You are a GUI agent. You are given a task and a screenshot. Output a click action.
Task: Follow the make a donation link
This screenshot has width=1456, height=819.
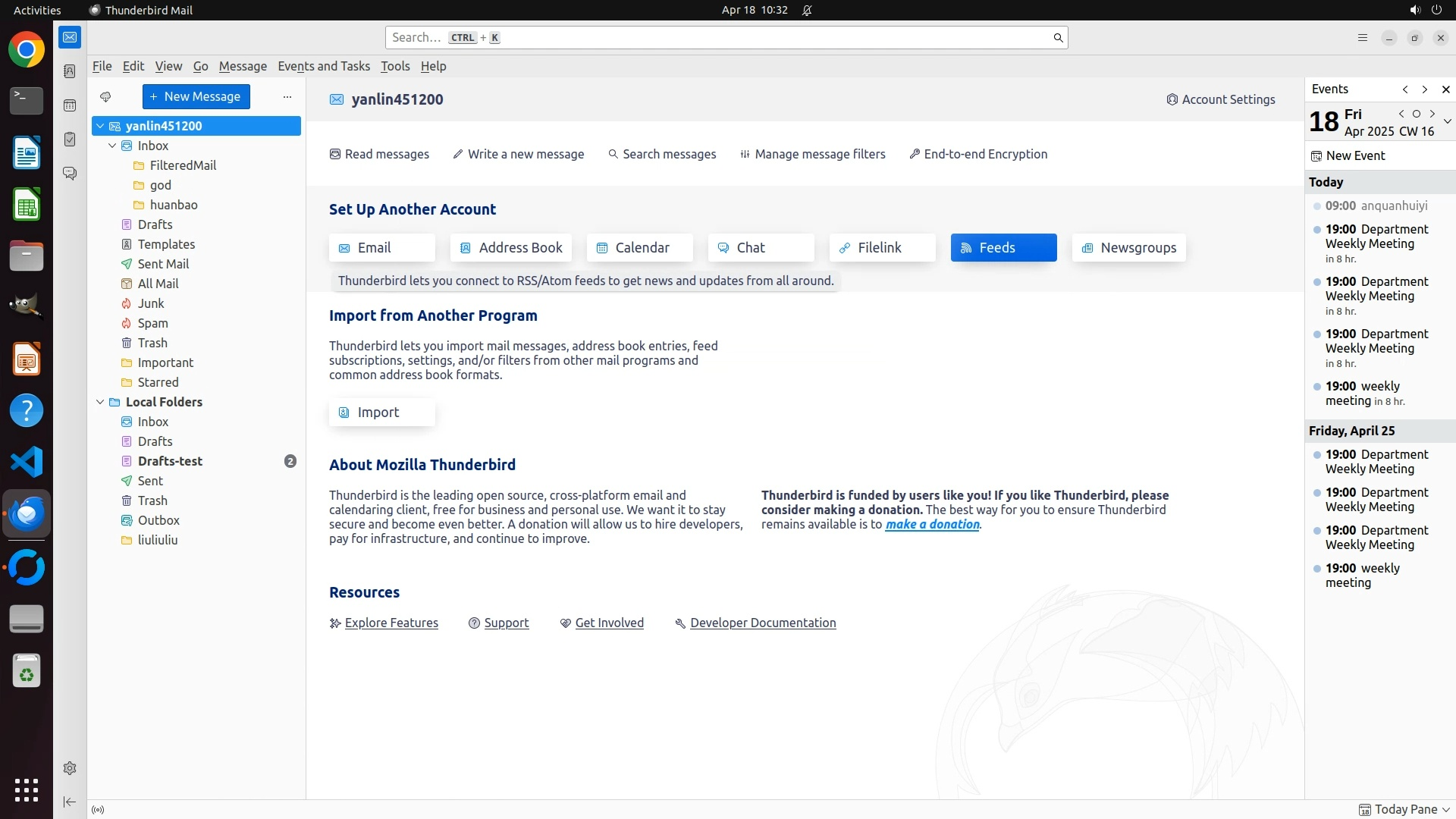[x=932, y=524]
